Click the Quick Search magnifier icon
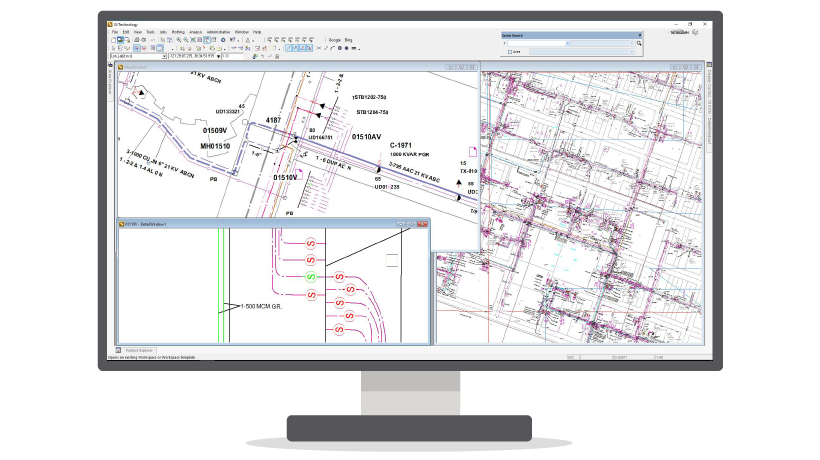This screenshot has height=460, width=820. [638, 44]
